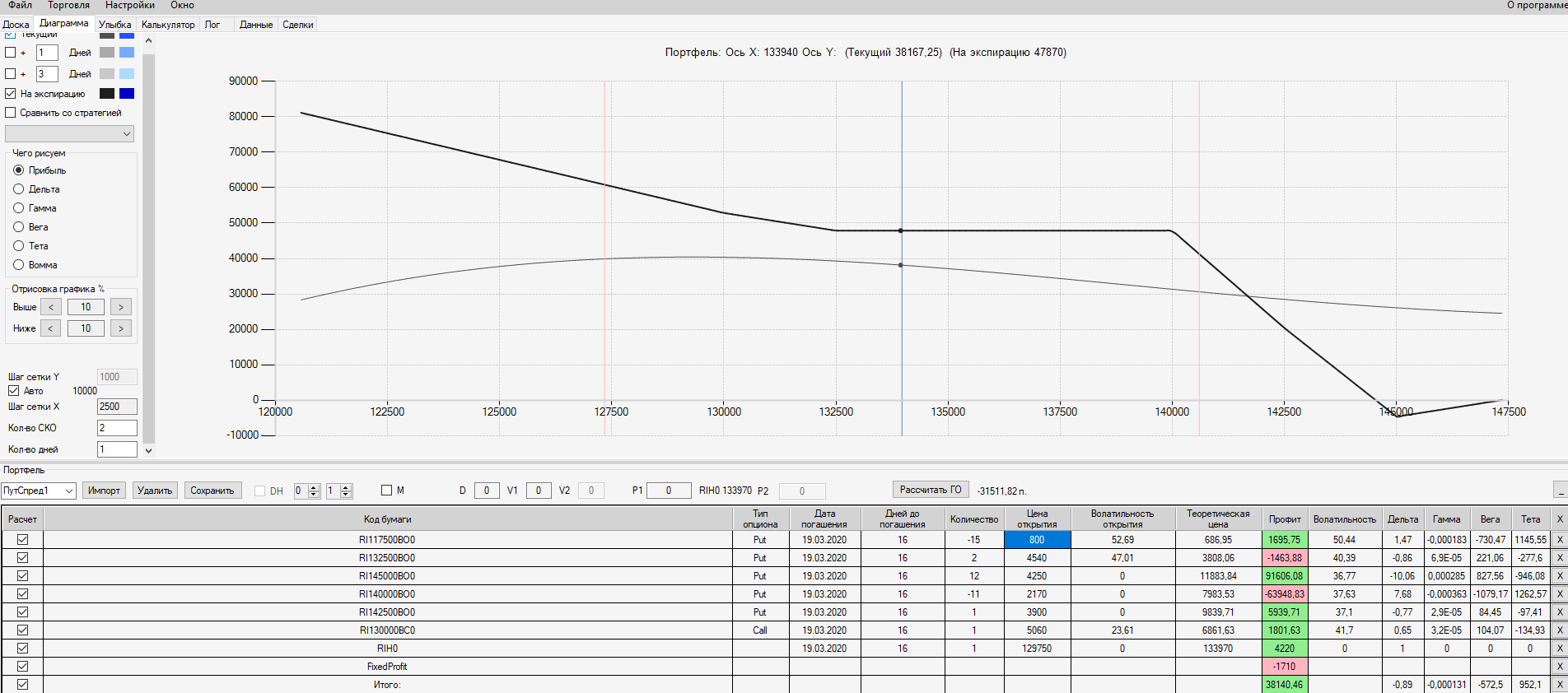Decrement the first DH spinner value

coord(314,495)
